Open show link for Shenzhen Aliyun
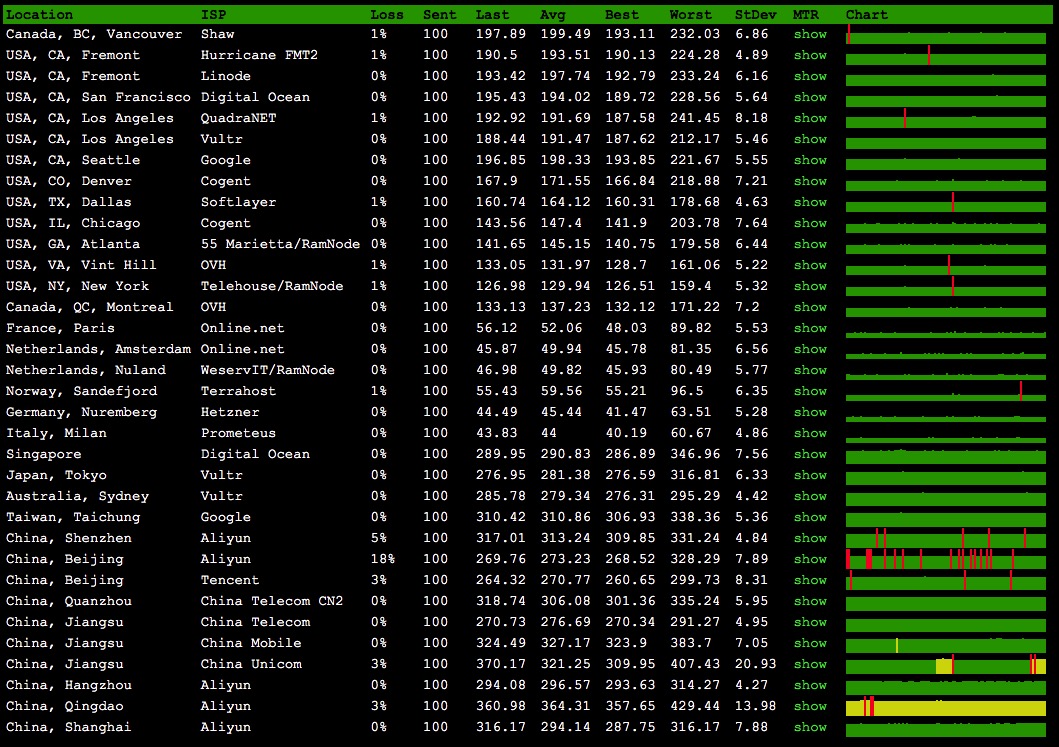The width and height of the screenshot is (1059, 747). tap(810, 538)
